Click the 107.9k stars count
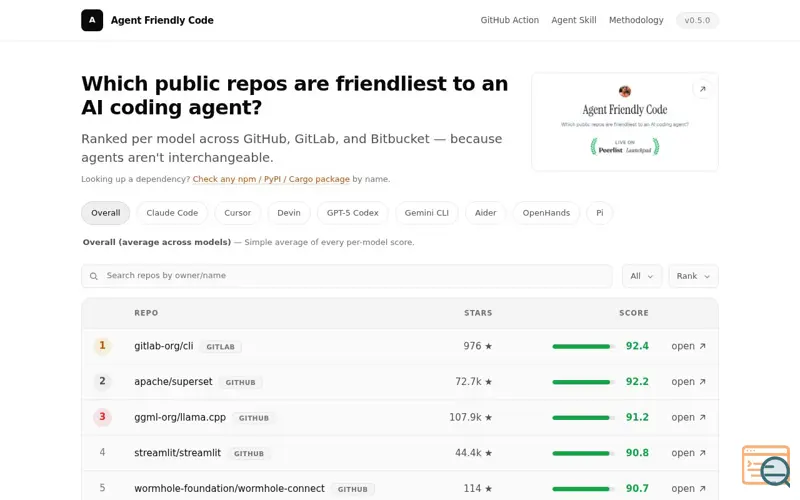The height and width of the screenshot is (500, 800). pyautogui.click(x=465, y=417)
